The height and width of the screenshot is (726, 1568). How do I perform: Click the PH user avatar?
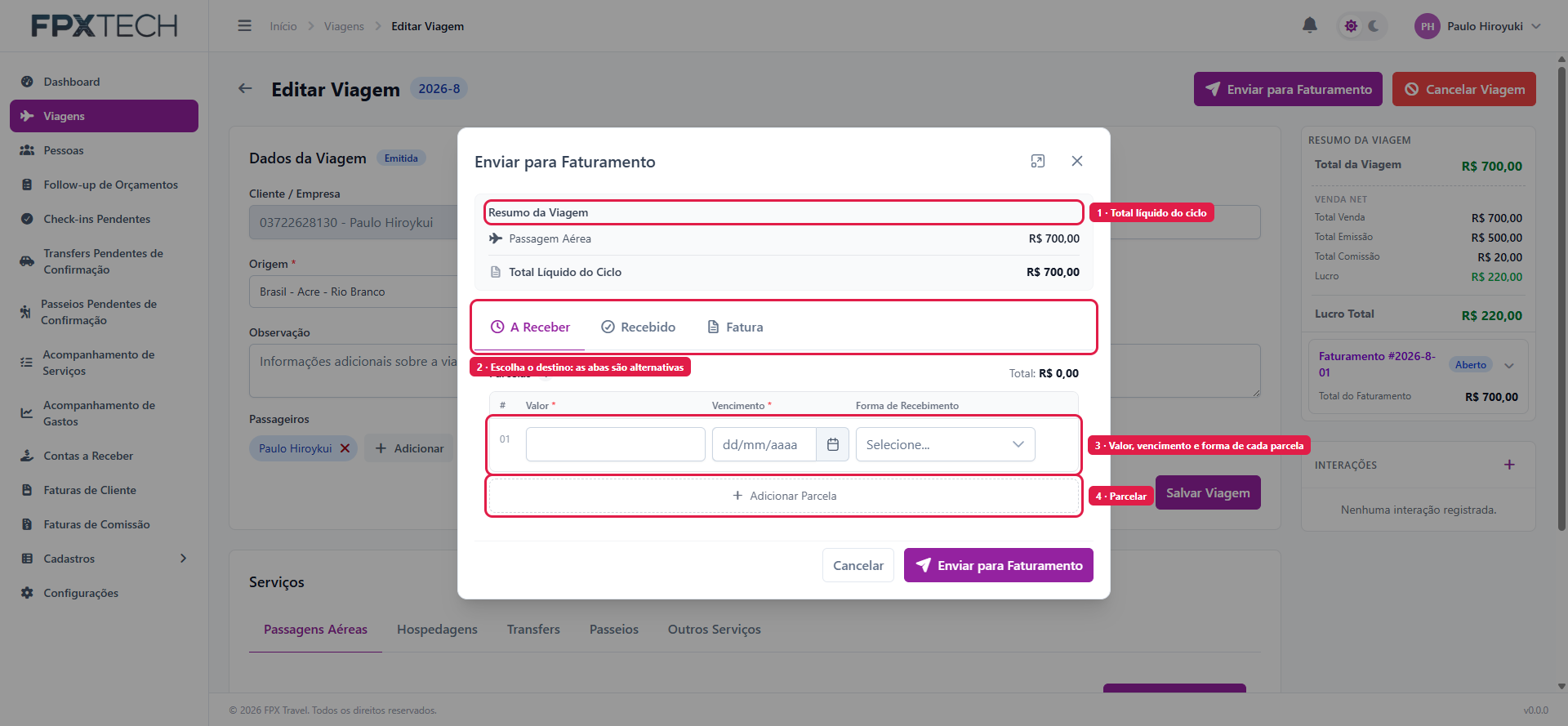click(x=1427, y=26)
